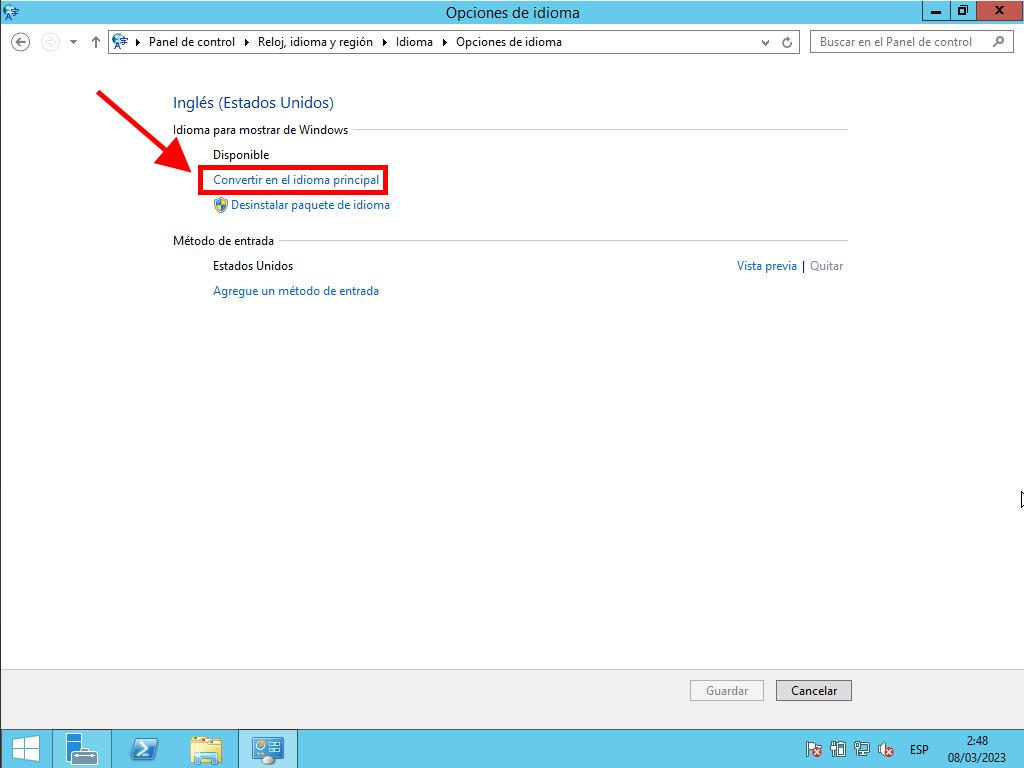Screen dimensions: 1024x768
Task: Go up one level with the up arrow
Action: 96,42
